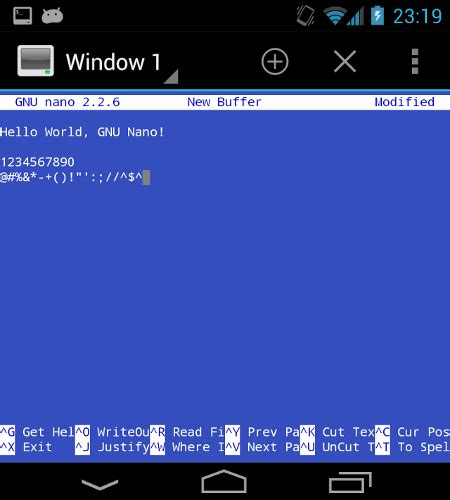Tap the terminal notification icon in status bar

click(x=23, y=16)
